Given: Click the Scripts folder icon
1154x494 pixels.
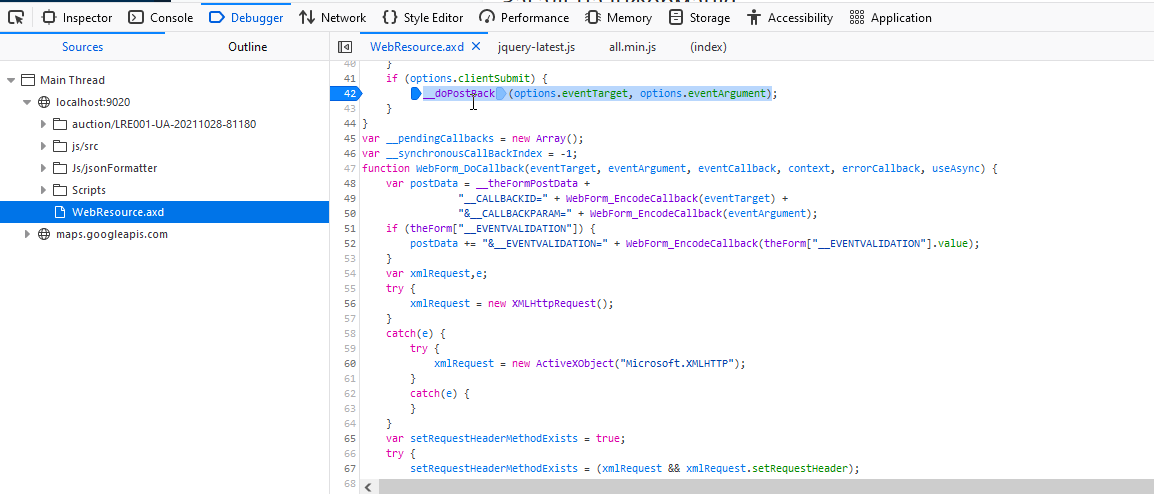Looking at the screenshot, I should click(60, 191).
